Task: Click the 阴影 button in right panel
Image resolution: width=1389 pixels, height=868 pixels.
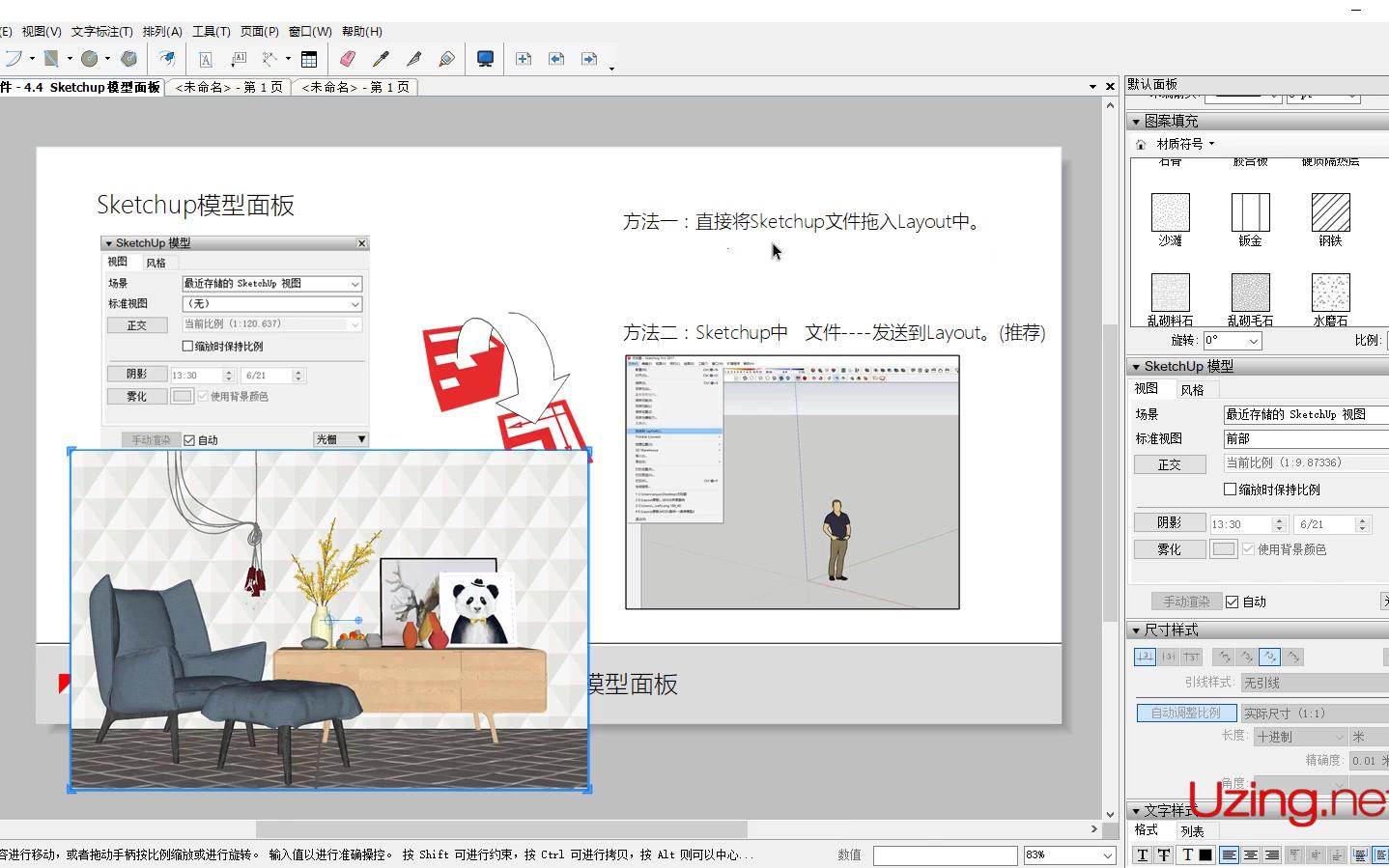Action: click(1170, 522)
